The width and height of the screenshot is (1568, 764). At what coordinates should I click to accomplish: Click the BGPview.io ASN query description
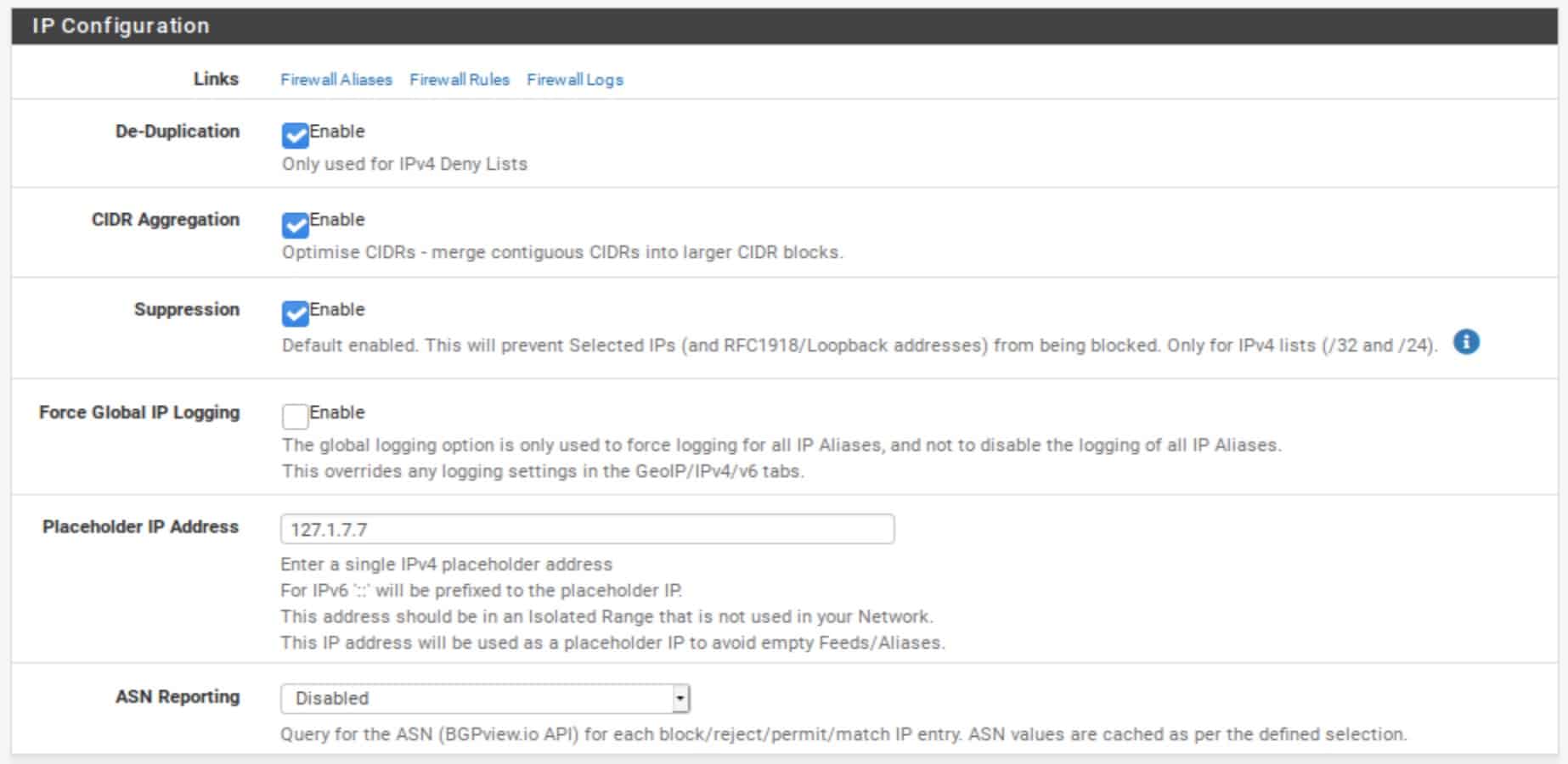843,734
